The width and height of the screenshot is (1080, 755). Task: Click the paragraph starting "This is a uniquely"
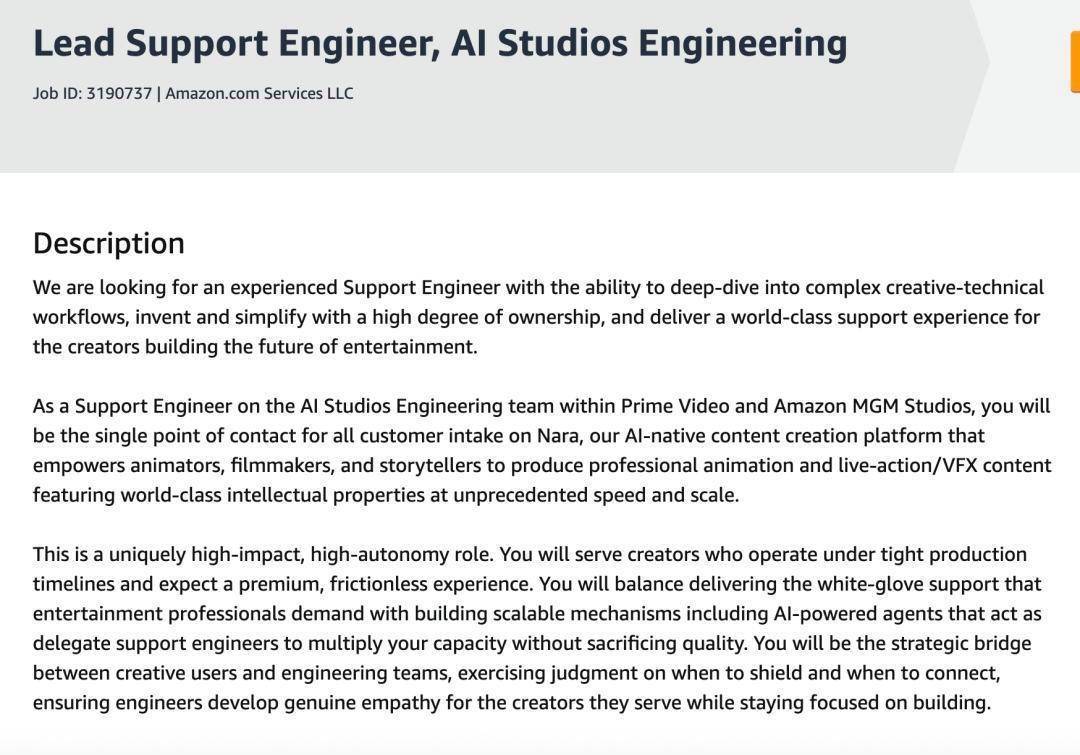(x=537, y=628)
